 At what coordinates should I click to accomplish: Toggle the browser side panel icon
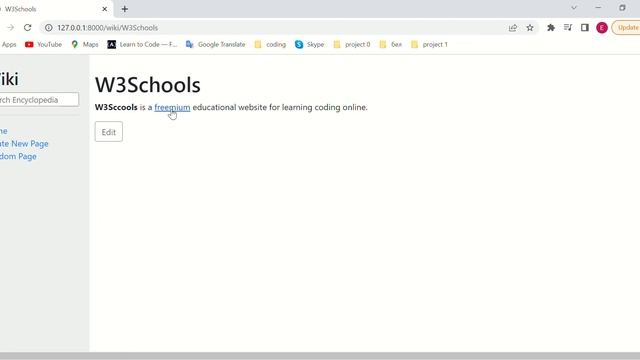pyautogui.click(x=584, y=28)
